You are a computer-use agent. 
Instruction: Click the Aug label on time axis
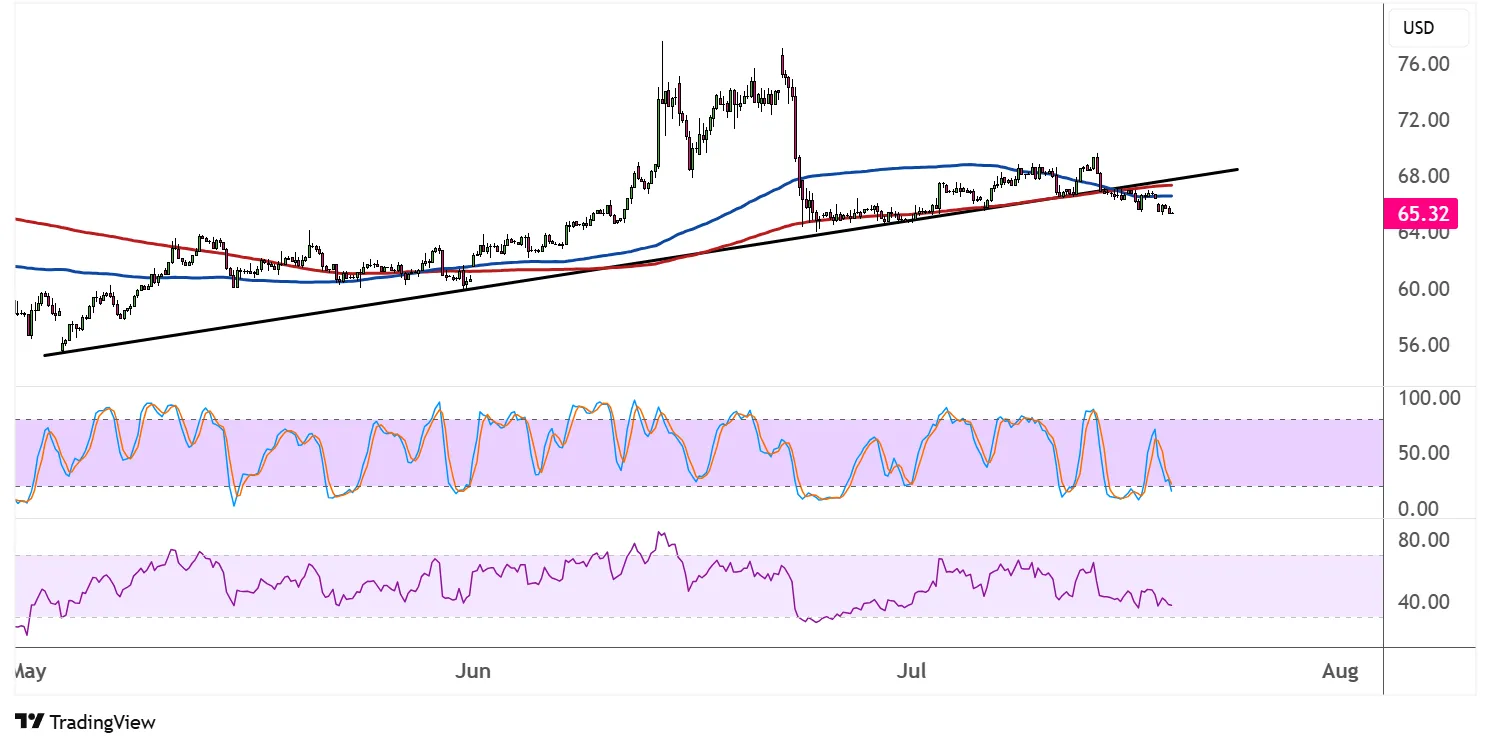1340,671
